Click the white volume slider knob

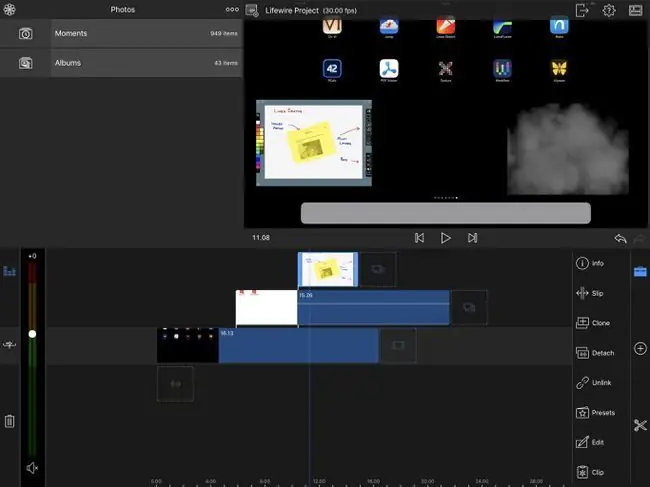[32, 334]
